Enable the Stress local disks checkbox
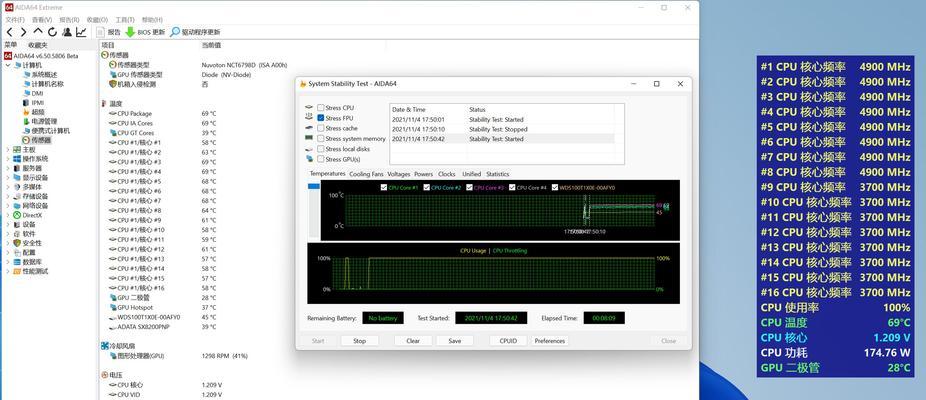This screenshot has width=926, height=400. tap(321, 149)
